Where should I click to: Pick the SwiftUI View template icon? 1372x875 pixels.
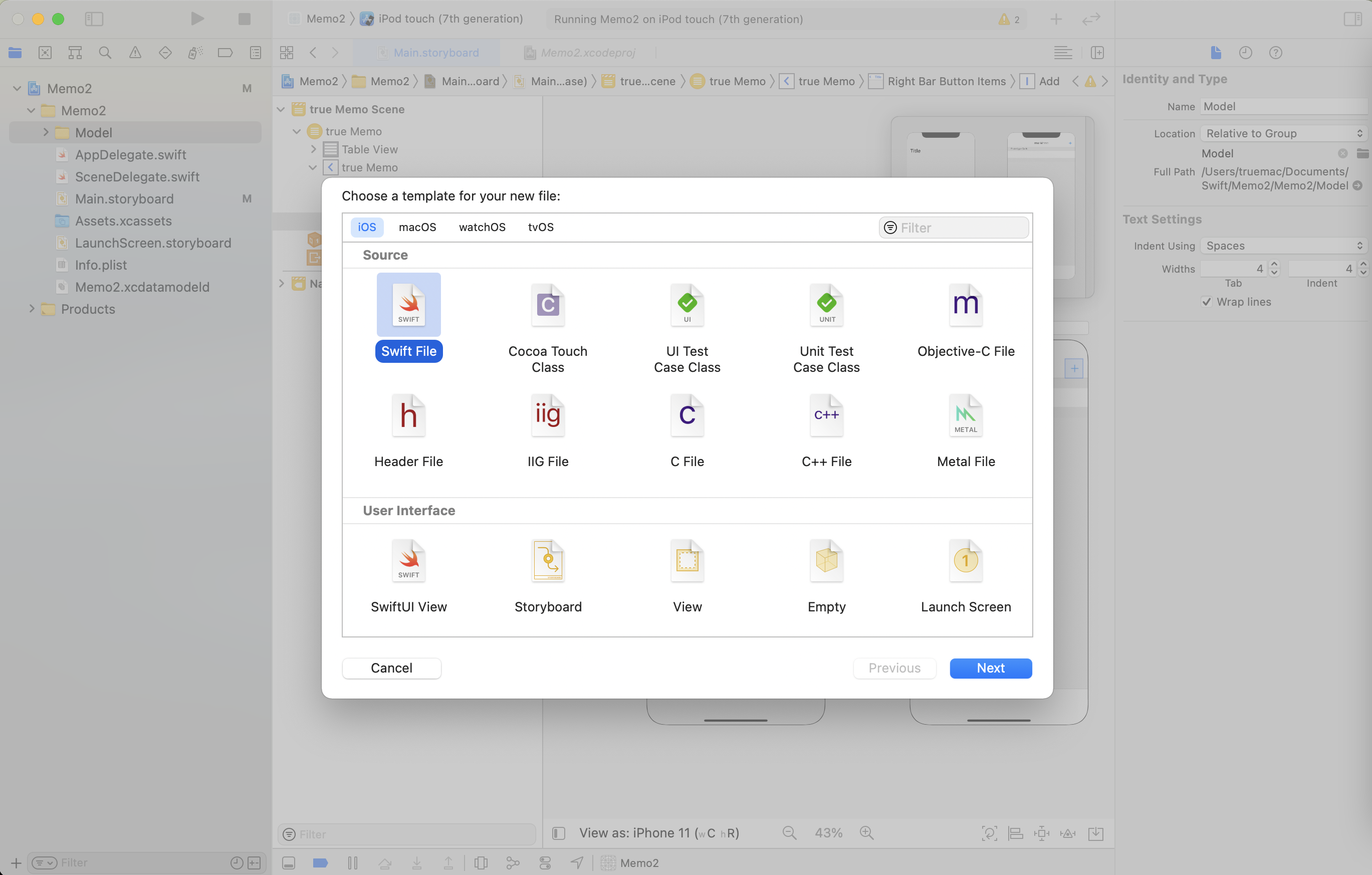pos(408,561)
